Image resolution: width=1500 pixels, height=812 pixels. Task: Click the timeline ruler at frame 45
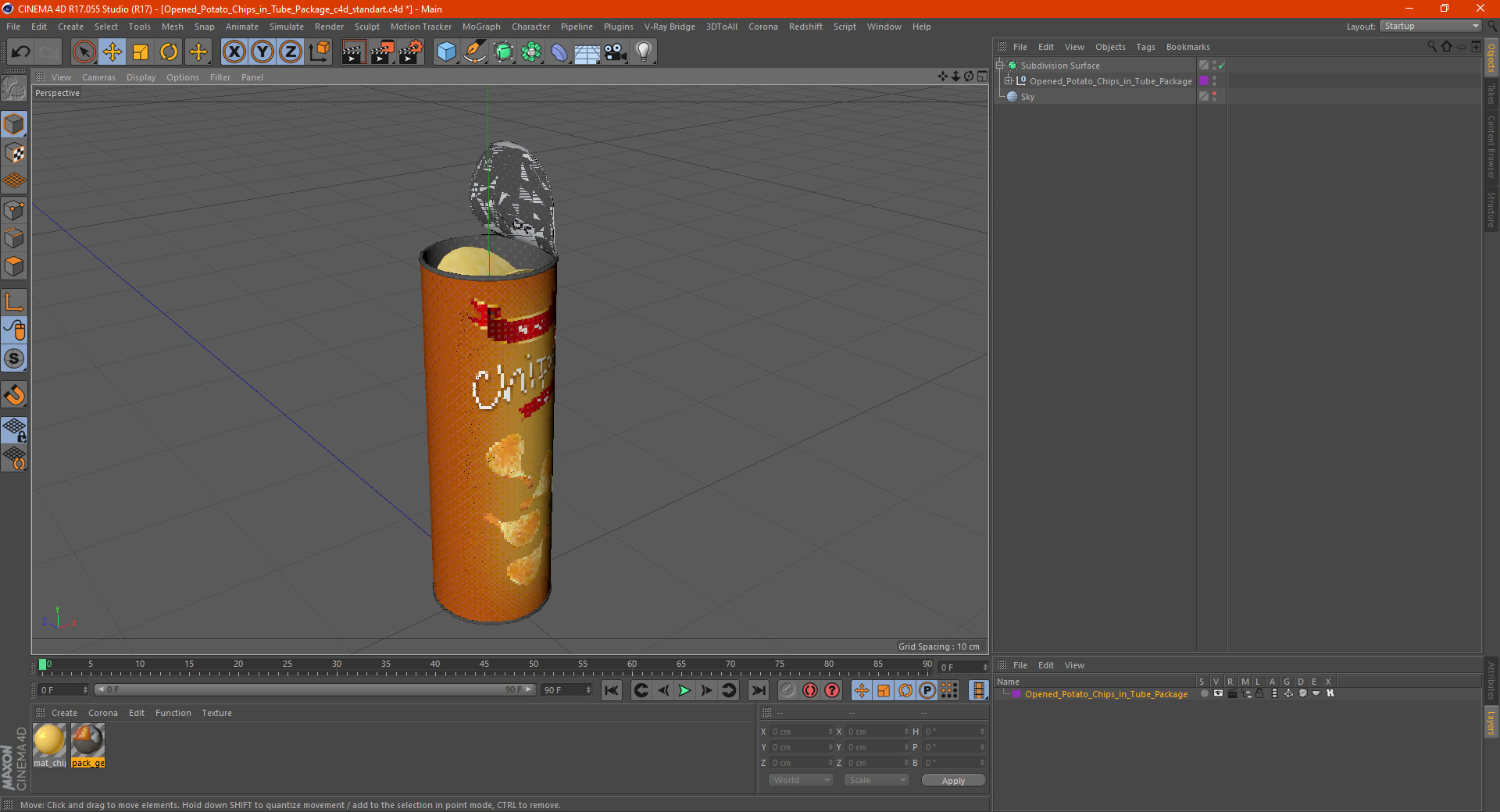point(484,665)
